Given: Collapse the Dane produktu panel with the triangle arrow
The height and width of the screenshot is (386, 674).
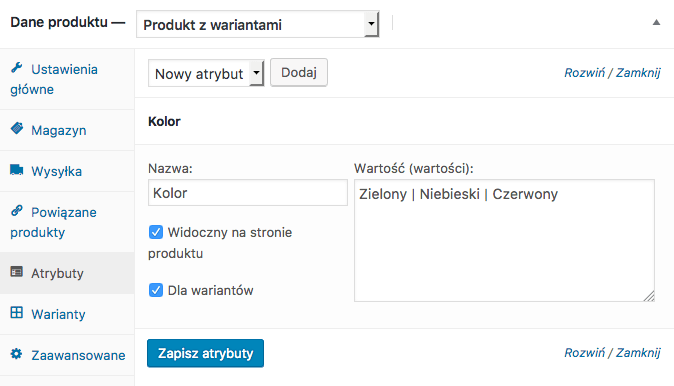Looking at the screenshot, I should pos(656,22).
